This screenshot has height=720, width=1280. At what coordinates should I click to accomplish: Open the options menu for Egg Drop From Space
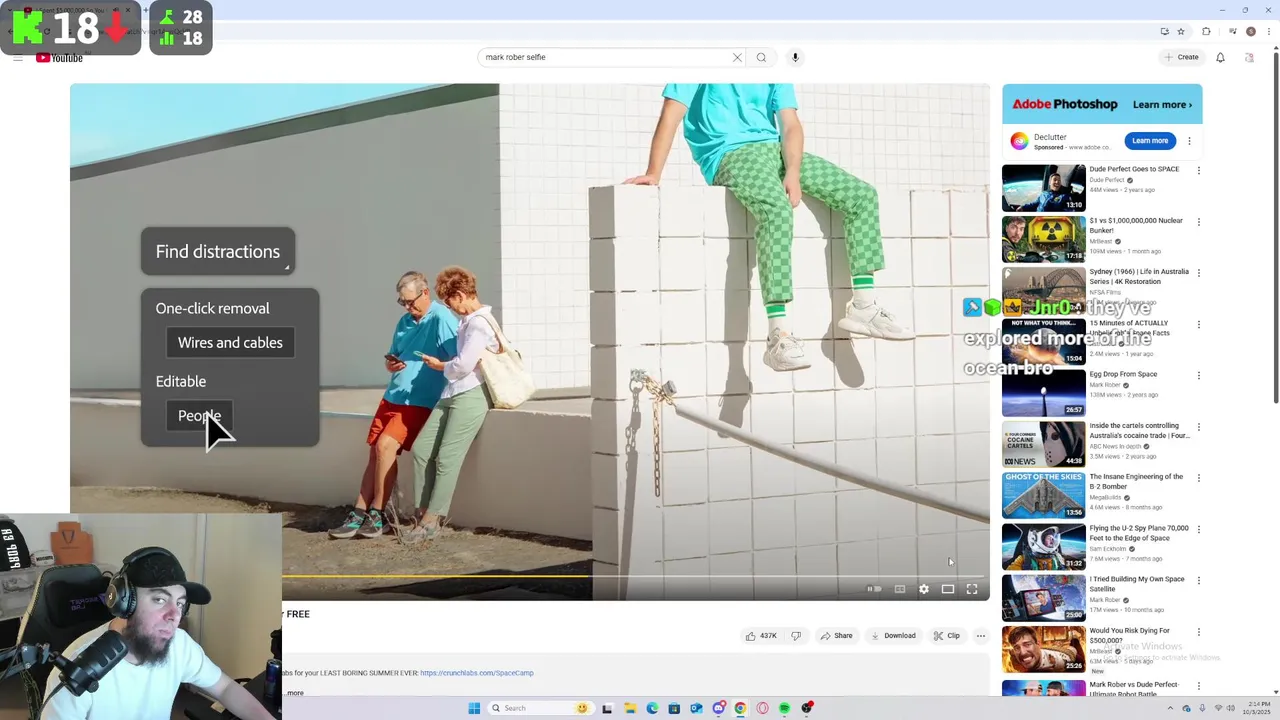coord(1199,375)
